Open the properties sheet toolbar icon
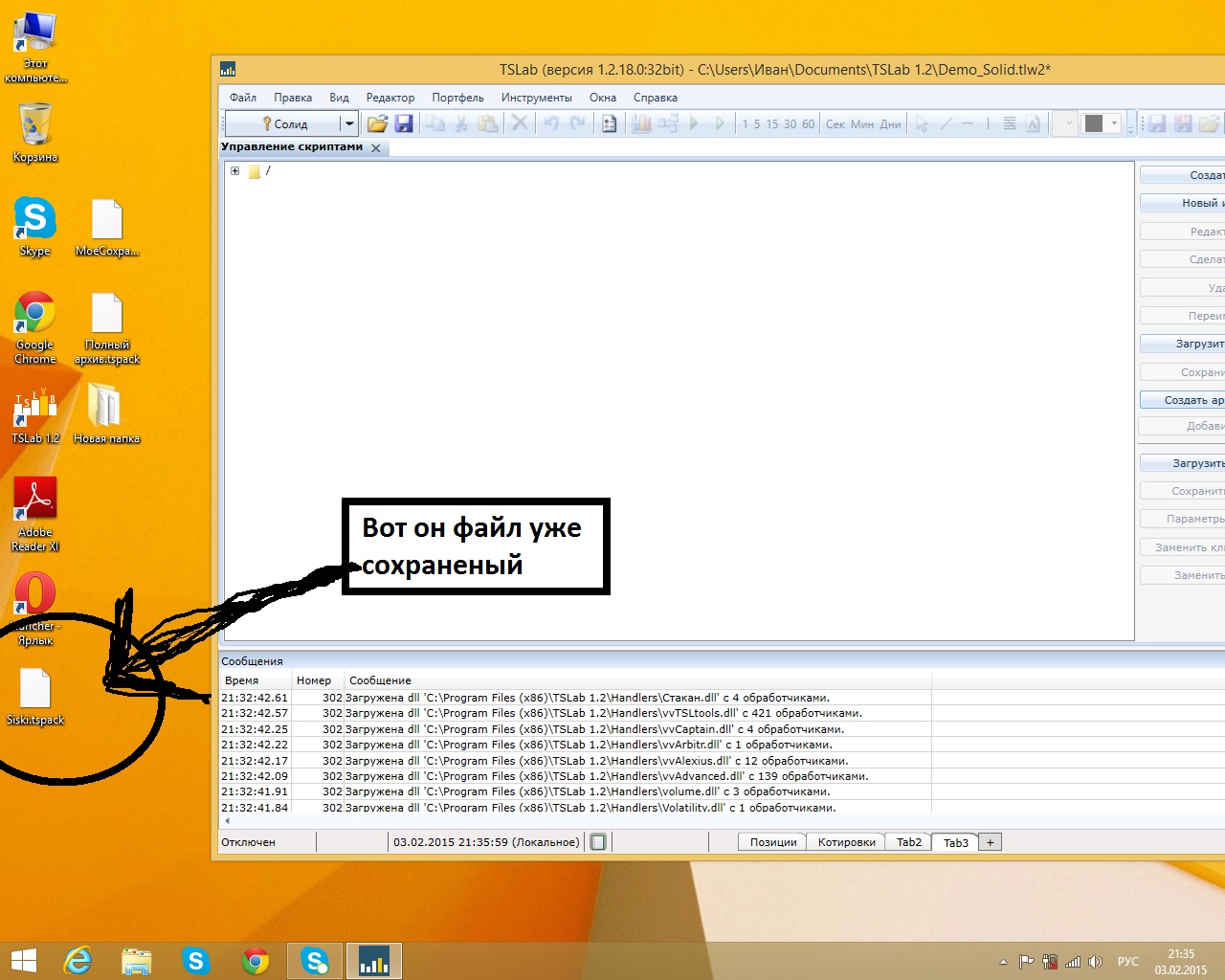Image resolution: width=1225 pixels, height=980 pixels. (x=609, y=123)
